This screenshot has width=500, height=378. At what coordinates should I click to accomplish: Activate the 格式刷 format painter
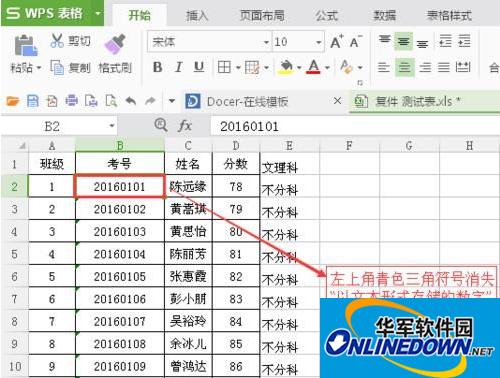tap(115, 55)
